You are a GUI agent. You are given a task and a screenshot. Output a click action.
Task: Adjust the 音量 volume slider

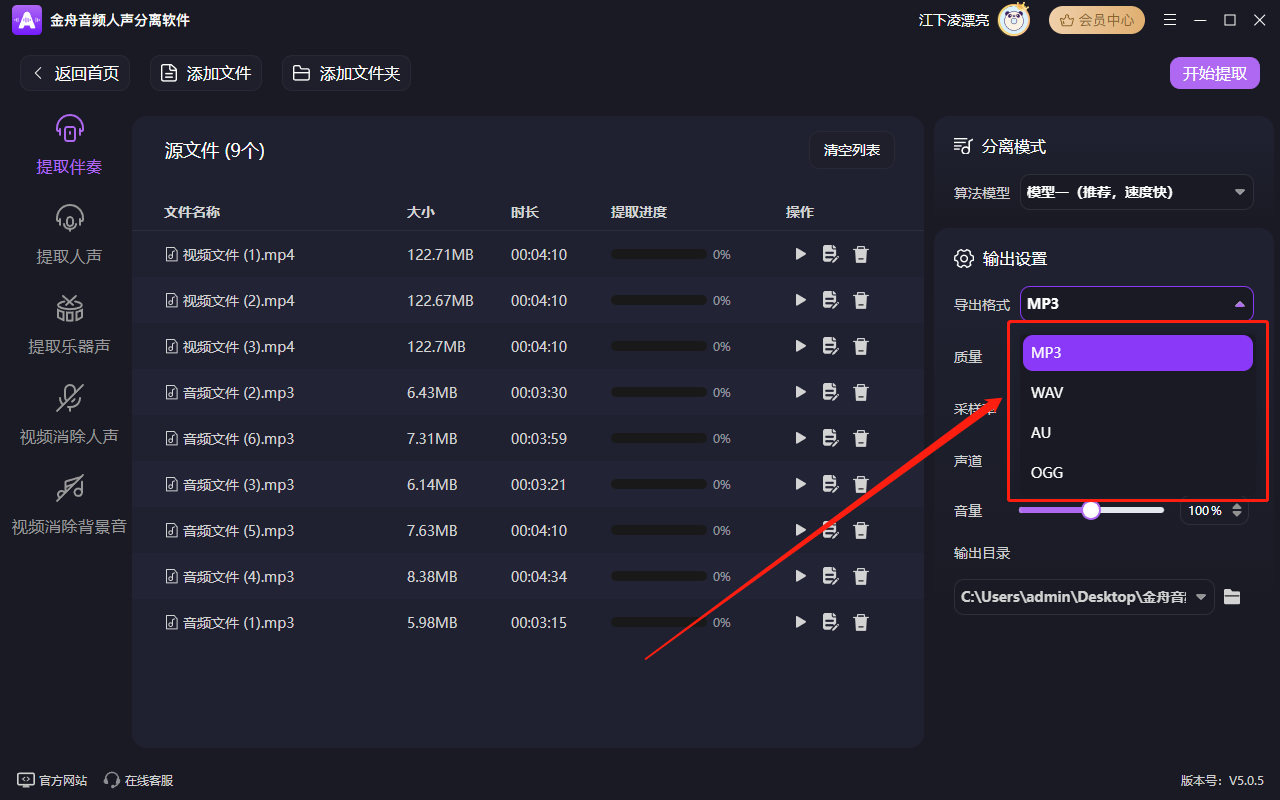pos(1090,510)
